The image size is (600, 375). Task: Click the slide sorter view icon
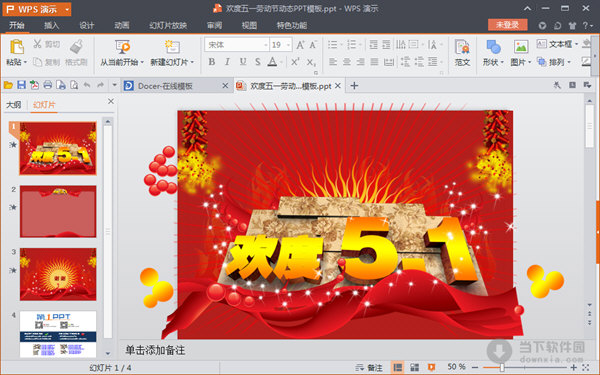414,368
